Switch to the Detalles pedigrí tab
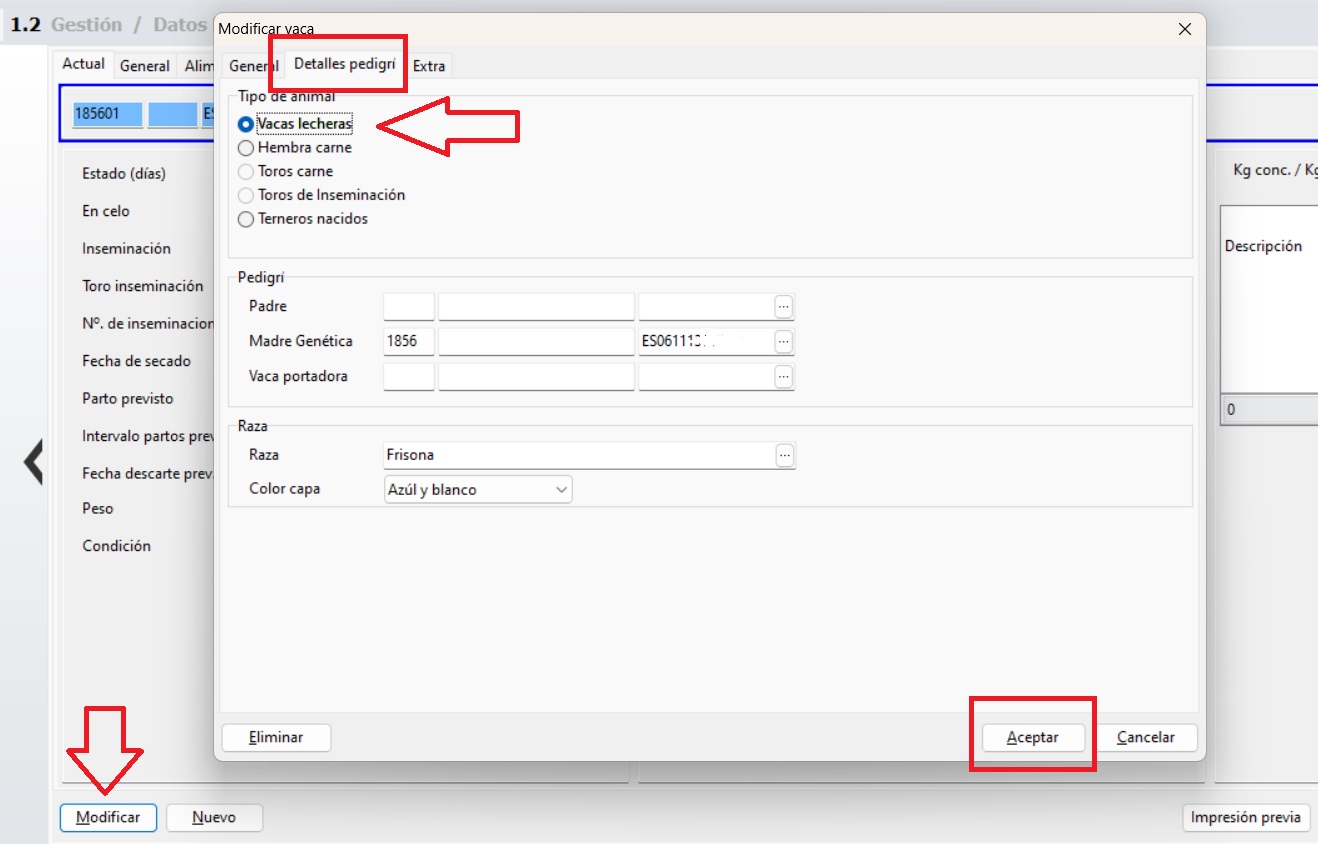This screenshot has height=844, width=1318. 345,64
